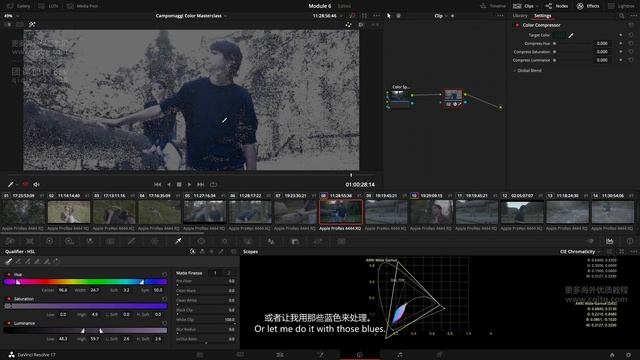Switch to Matte Finesse page 2
The image size is (640, 360).
click(229, 273)
